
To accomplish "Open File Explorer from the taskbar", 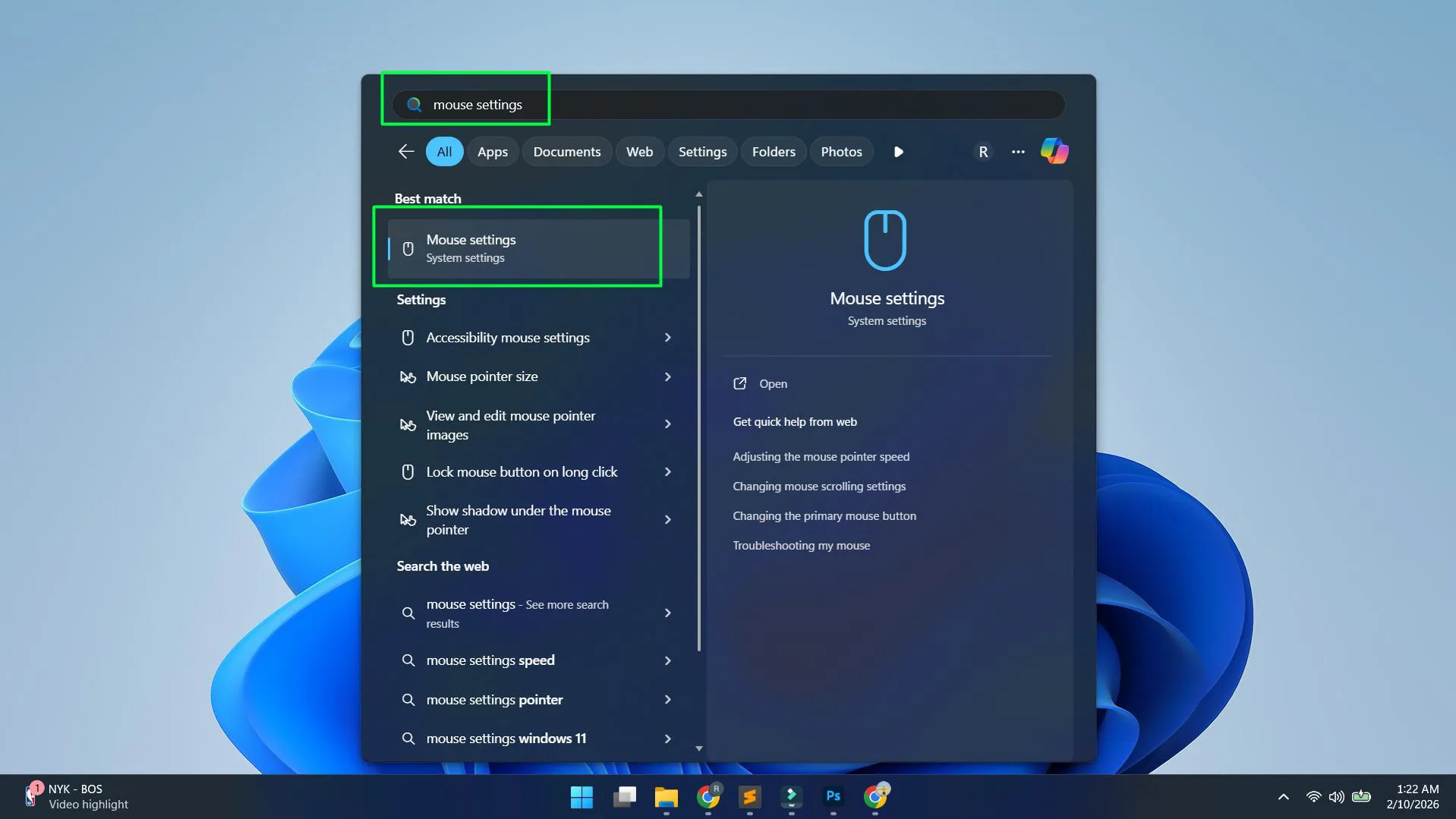I will tap(666, 797).
